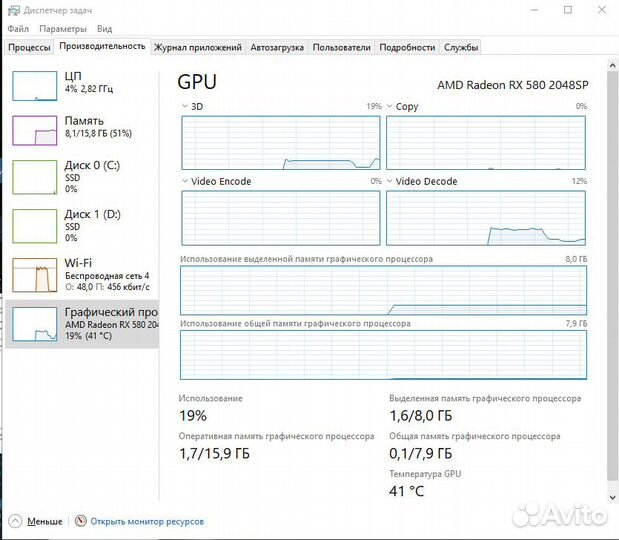Click the Меньше button
Image resolution: width=619 pixels, height=540 pixels.
point(44,521)
